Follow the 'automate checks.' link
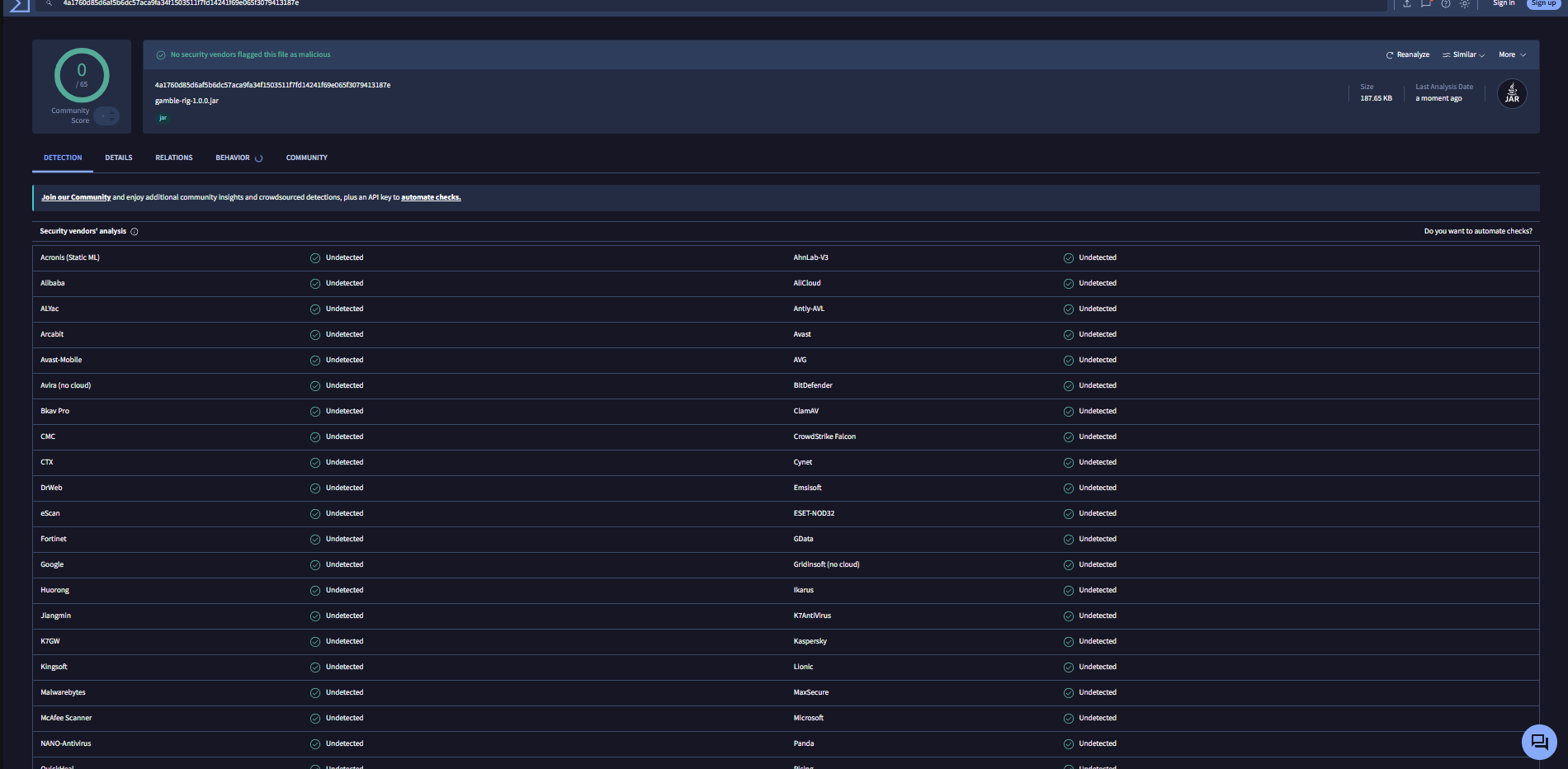This screenshot has width=1568, height=769. 431,198
